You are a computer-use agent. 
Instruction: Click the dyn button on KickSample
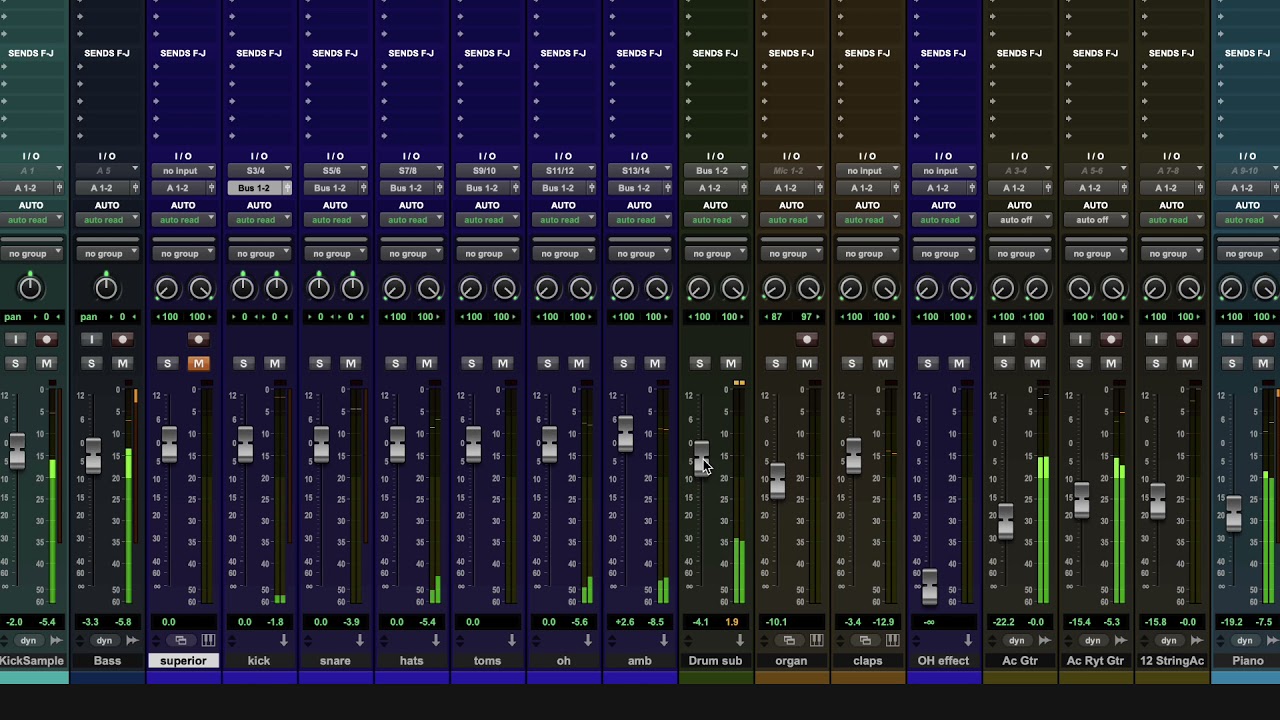[x=28, y=640]
